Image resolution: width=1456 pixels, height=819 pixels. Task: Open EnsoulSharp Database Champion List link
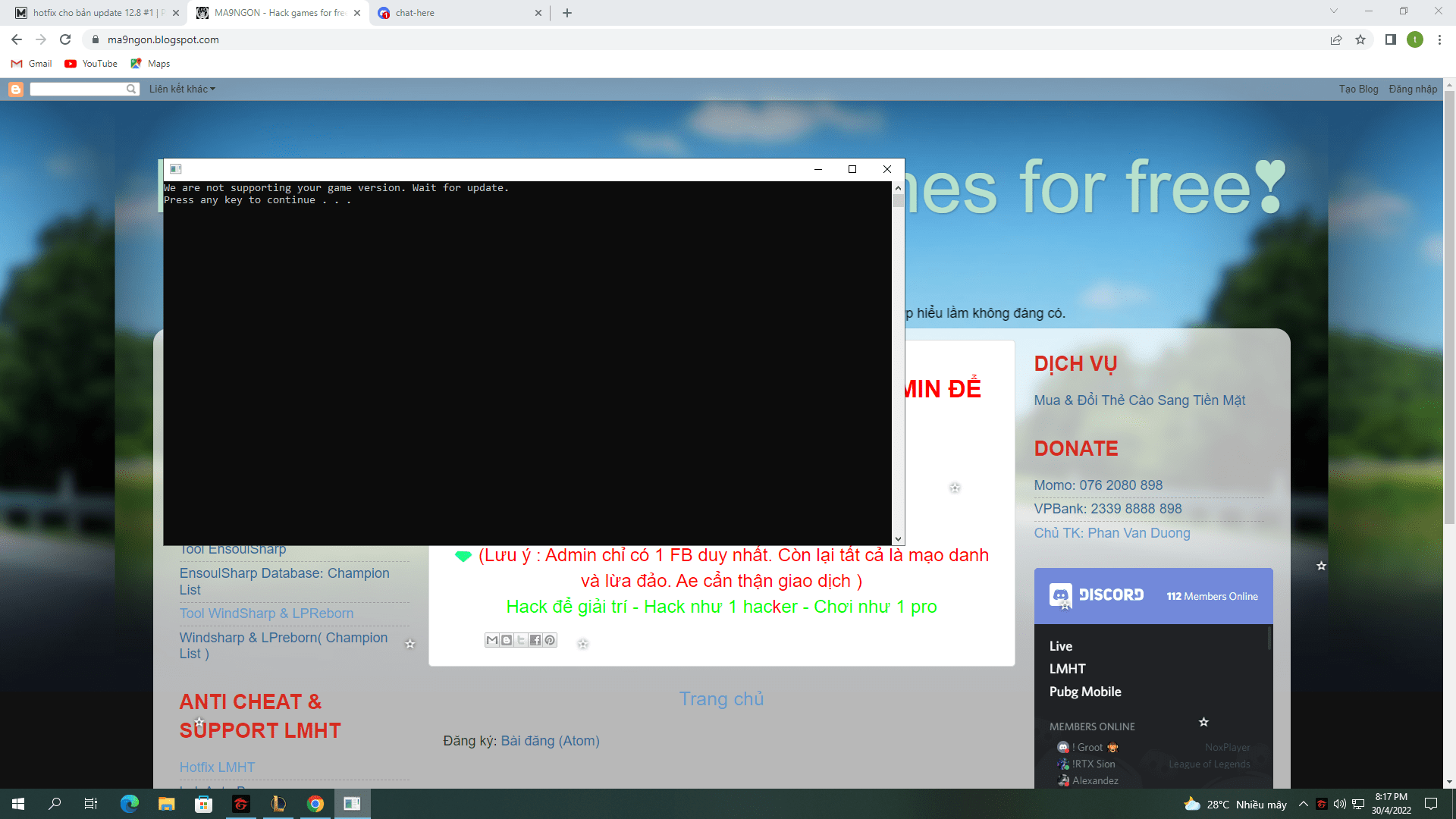(284, 581)
